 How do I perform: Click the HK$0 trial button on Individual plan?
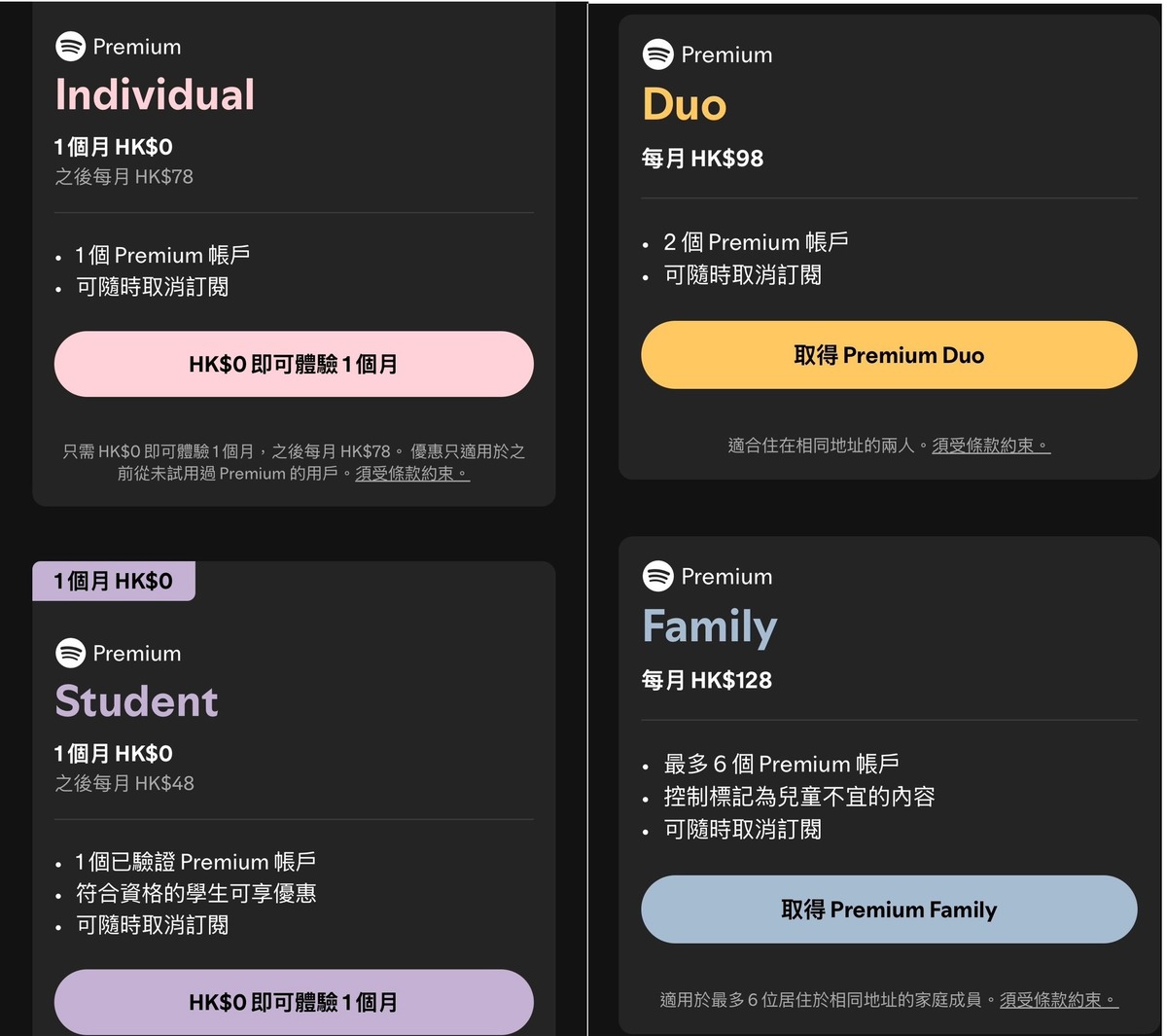pos(294,364)
